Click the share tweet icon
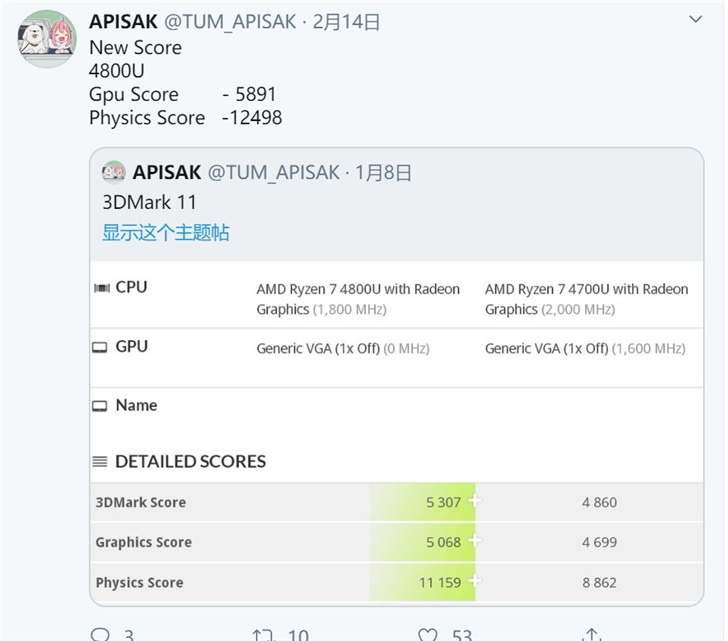The image size is (728, 641). click(x=591, y=634)
